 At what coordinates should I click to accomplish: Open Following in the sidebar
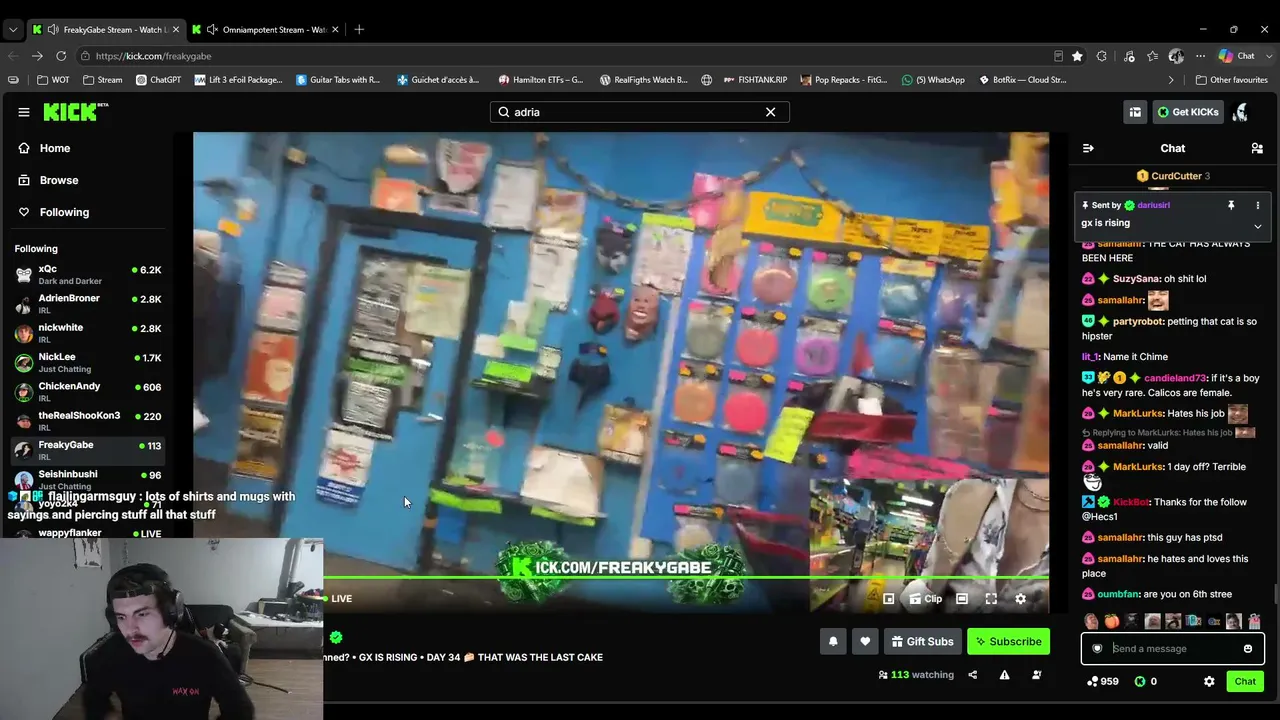pos(64,212)
